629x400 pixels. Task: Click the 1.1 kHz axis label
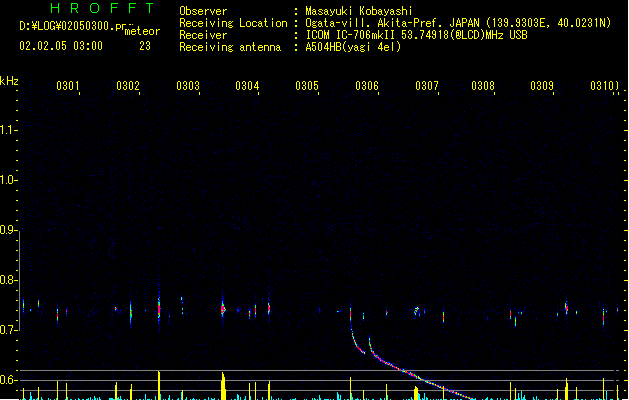coord(7,130)
